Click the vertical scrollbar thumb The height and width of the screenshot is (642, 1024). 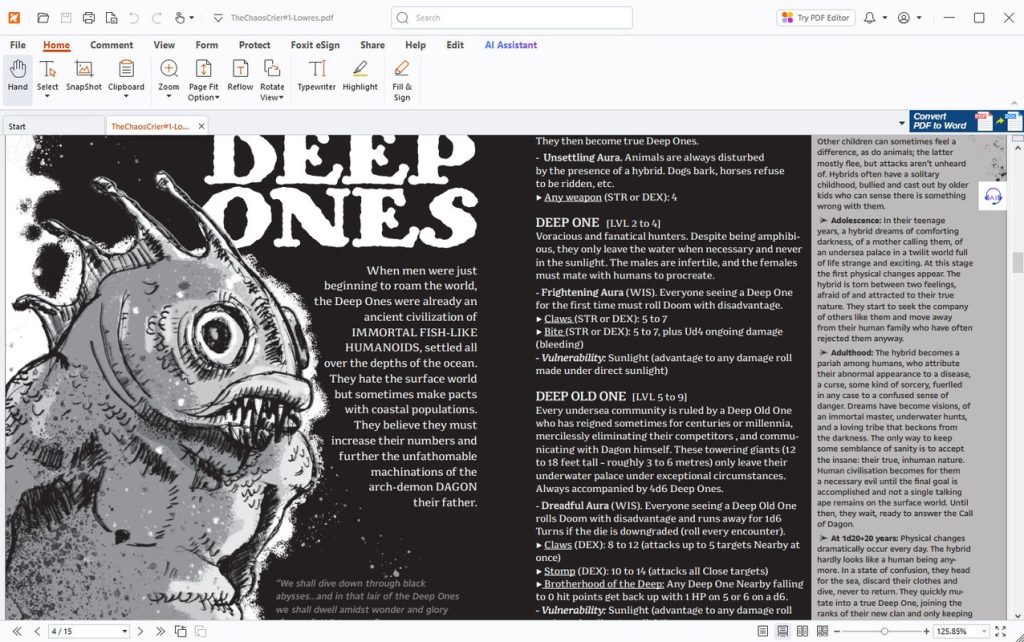(1017, 263)
